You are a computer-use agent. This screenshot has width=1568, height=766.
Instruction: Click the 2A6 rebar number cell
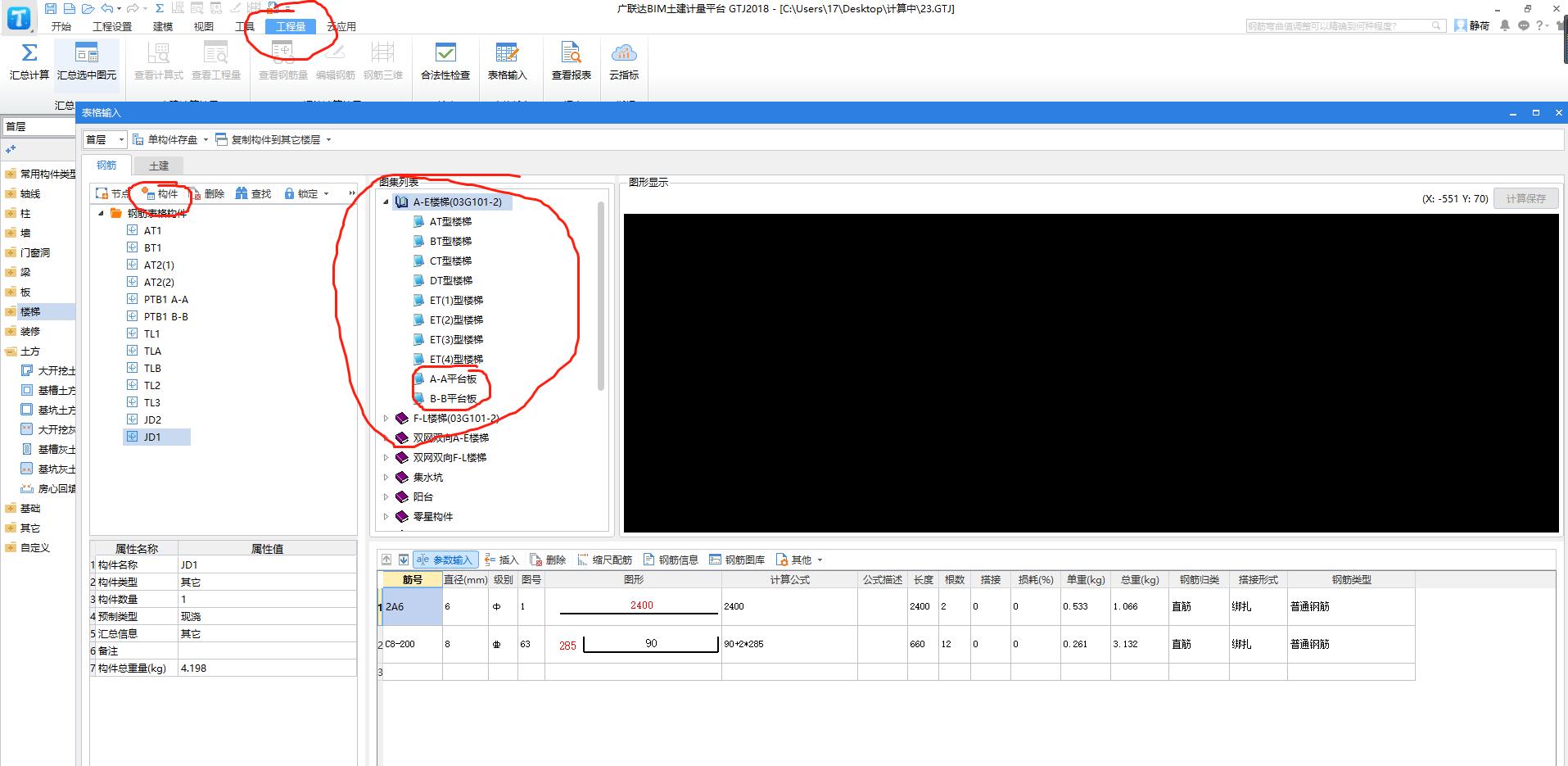(413, 606)
